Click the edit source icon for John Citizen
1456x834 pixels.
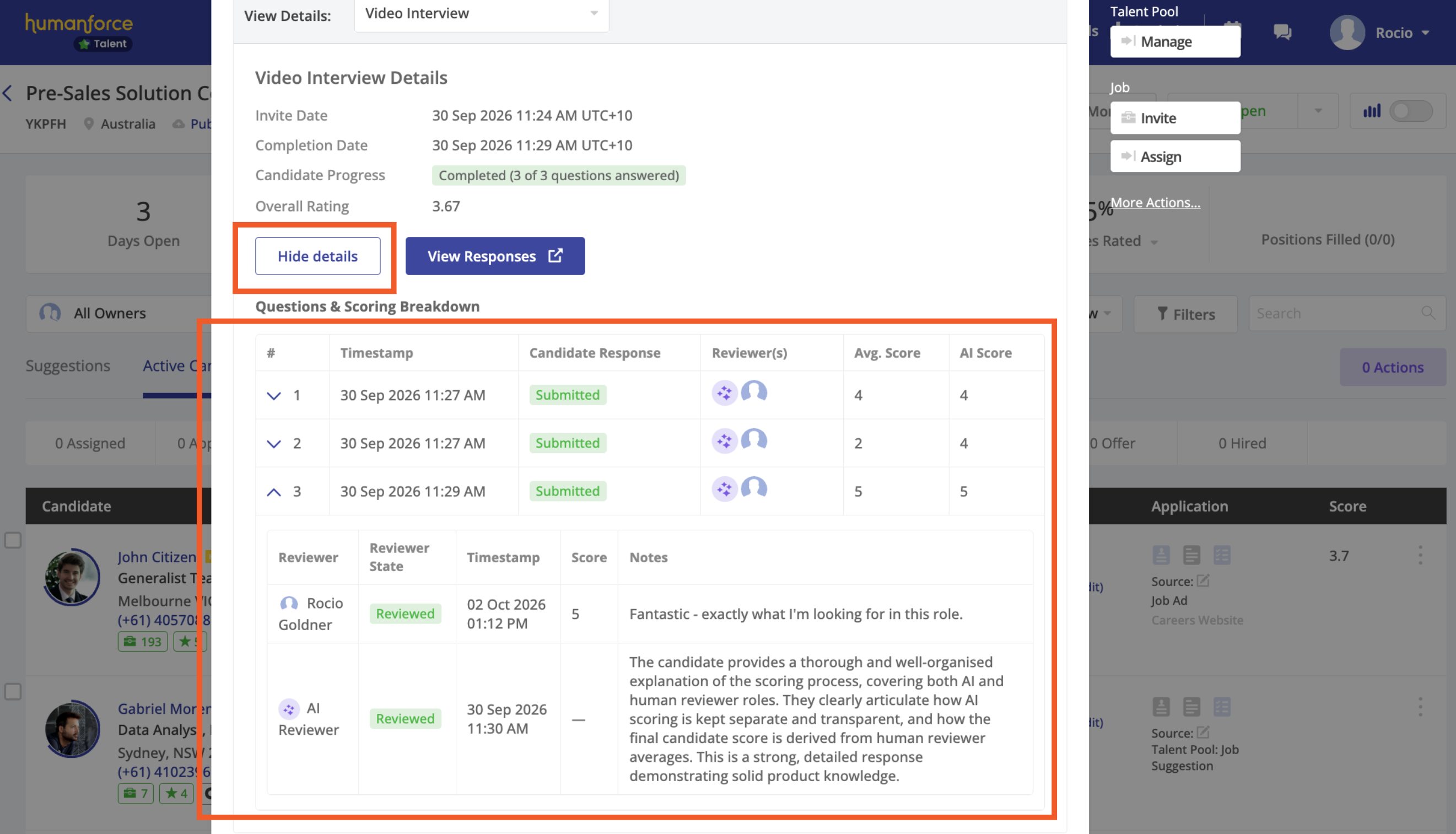point(1203,581)
